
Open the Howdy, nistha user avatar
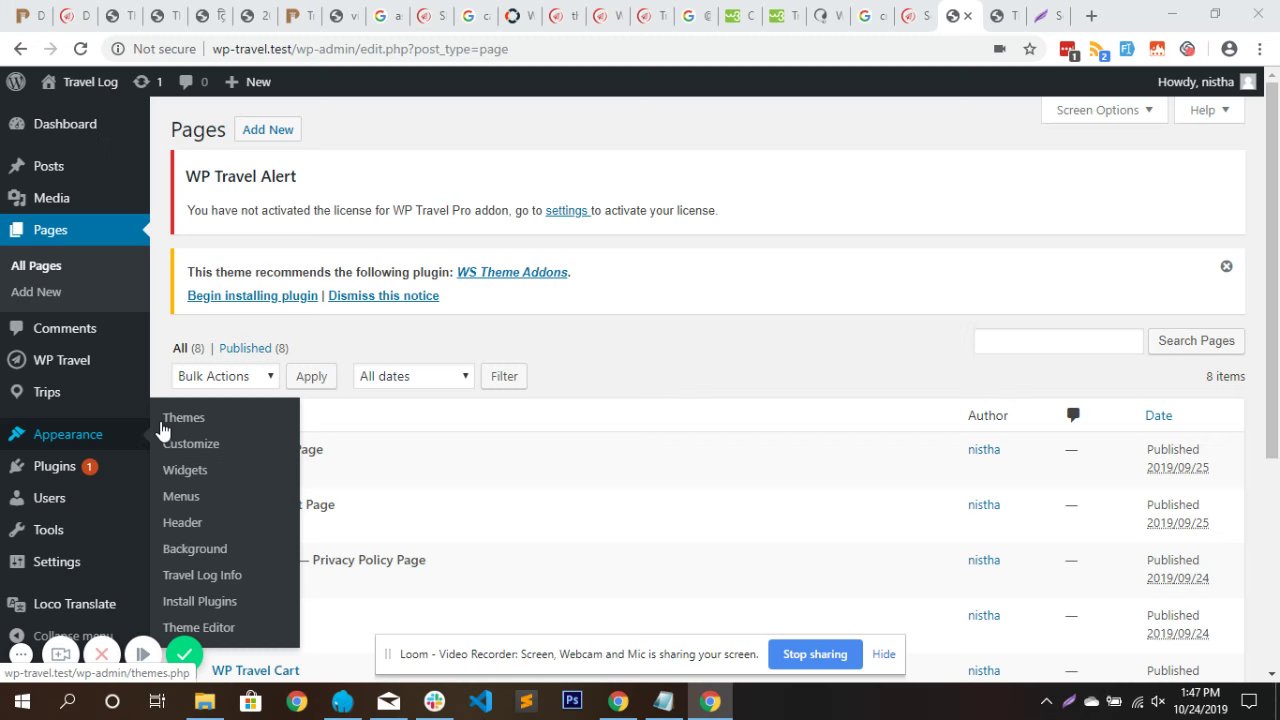point(1247,82)
